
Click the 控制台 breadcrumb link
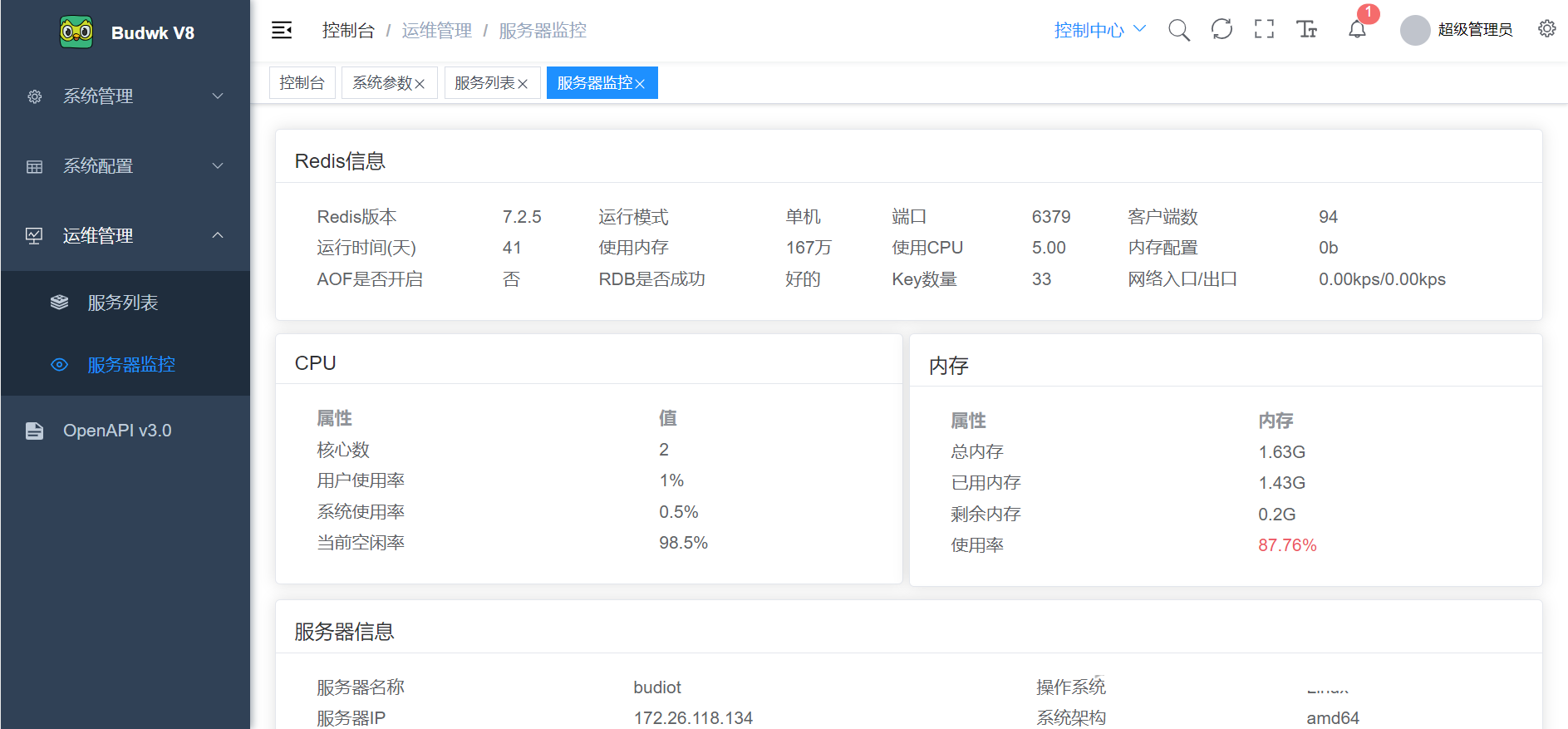[348, 31]
